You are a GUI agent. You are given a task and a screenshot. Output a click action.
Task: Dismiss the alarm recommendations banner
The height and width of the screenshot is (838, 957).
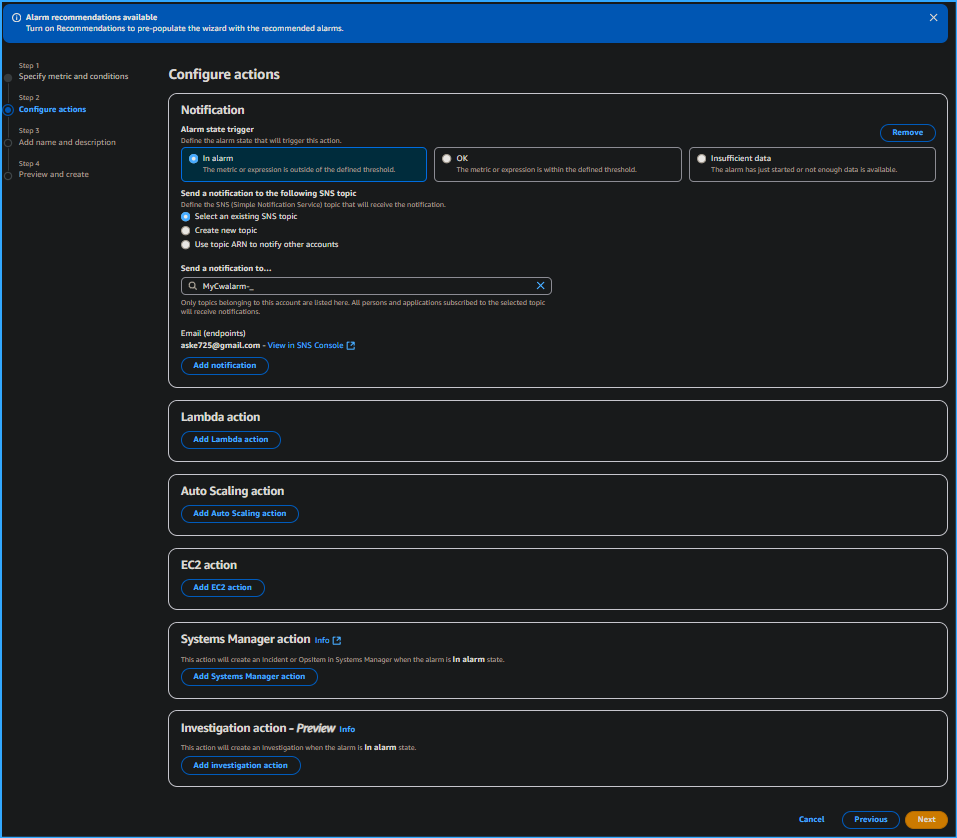[x=933, y=17]
